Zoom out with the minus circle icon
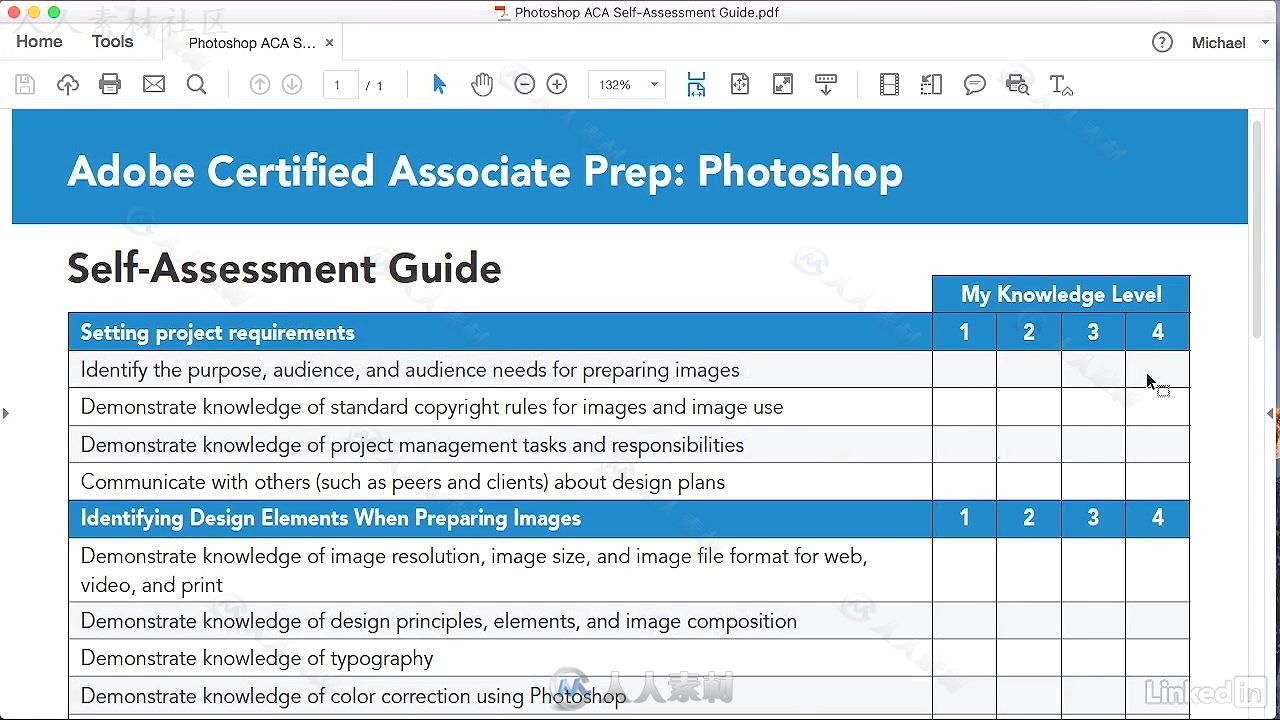Image resolution: width=1280 pixels, height=720 pixels. pos(525,85)
